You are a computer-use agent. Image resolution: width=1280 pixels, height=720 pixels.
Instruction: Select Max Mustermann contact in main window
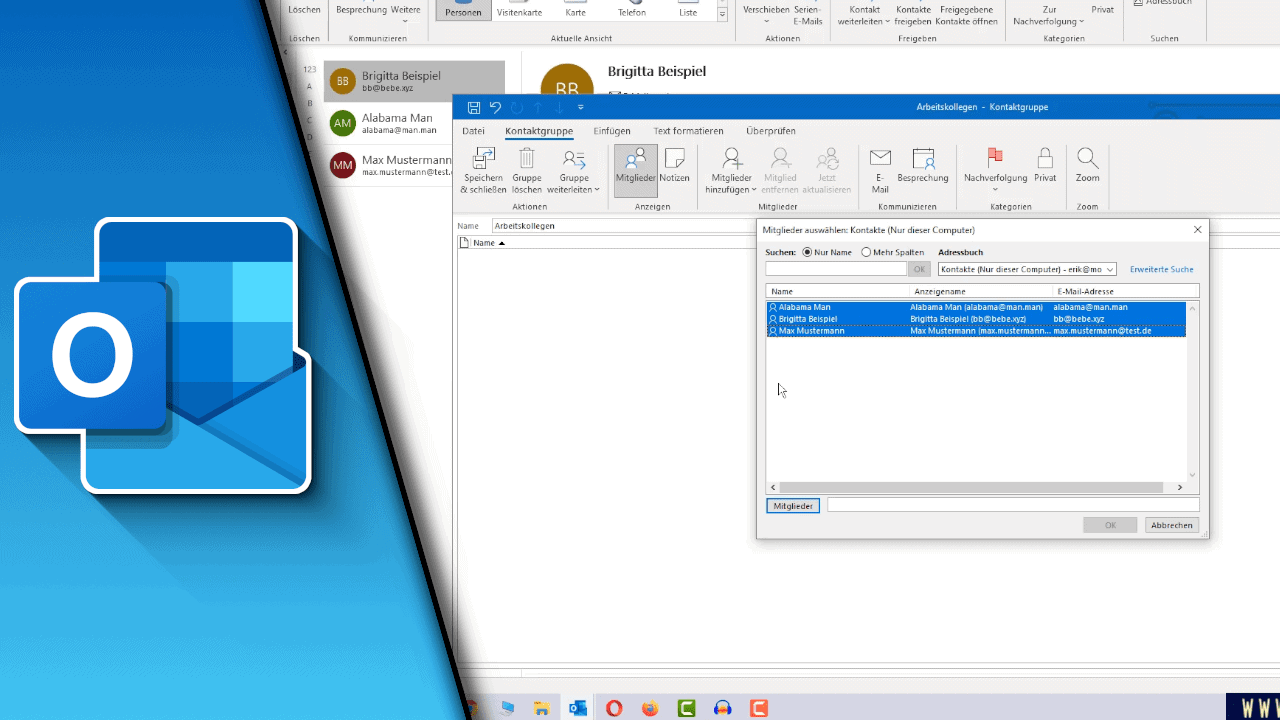point(390,165)
